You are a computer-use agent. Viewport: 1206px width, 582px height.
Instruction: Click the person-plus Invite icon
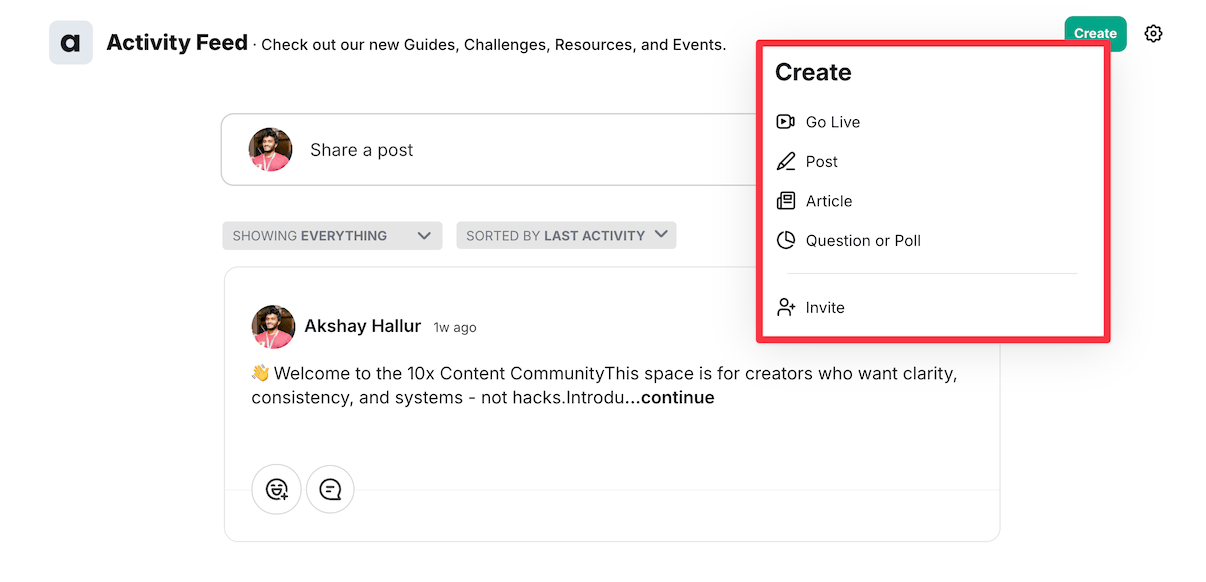point(786,308)
